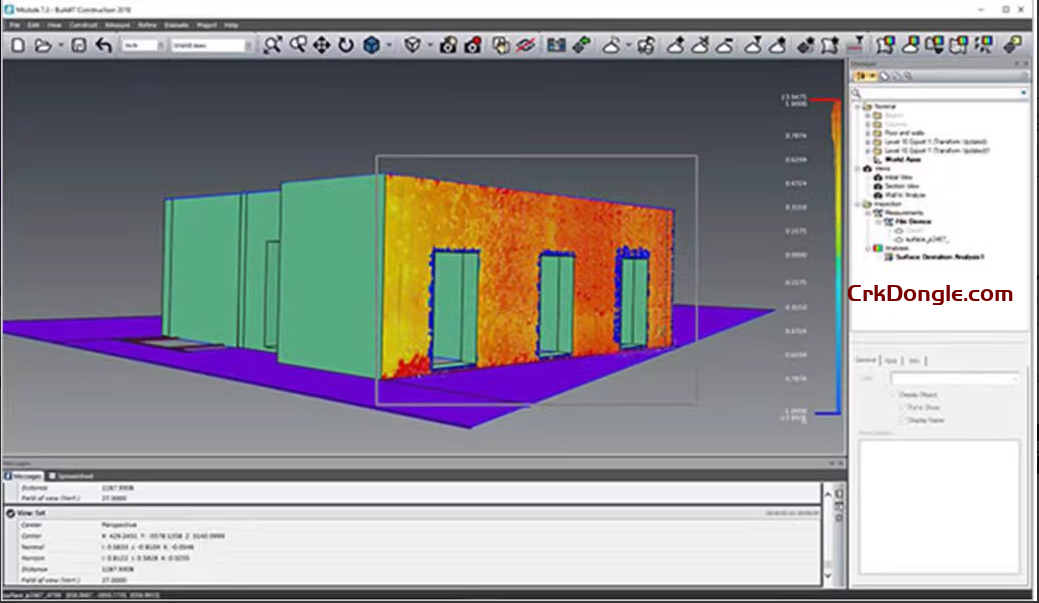Click the blue 3D cube view icon
This screenshot has height=603, width=1039.
[372, 45]
